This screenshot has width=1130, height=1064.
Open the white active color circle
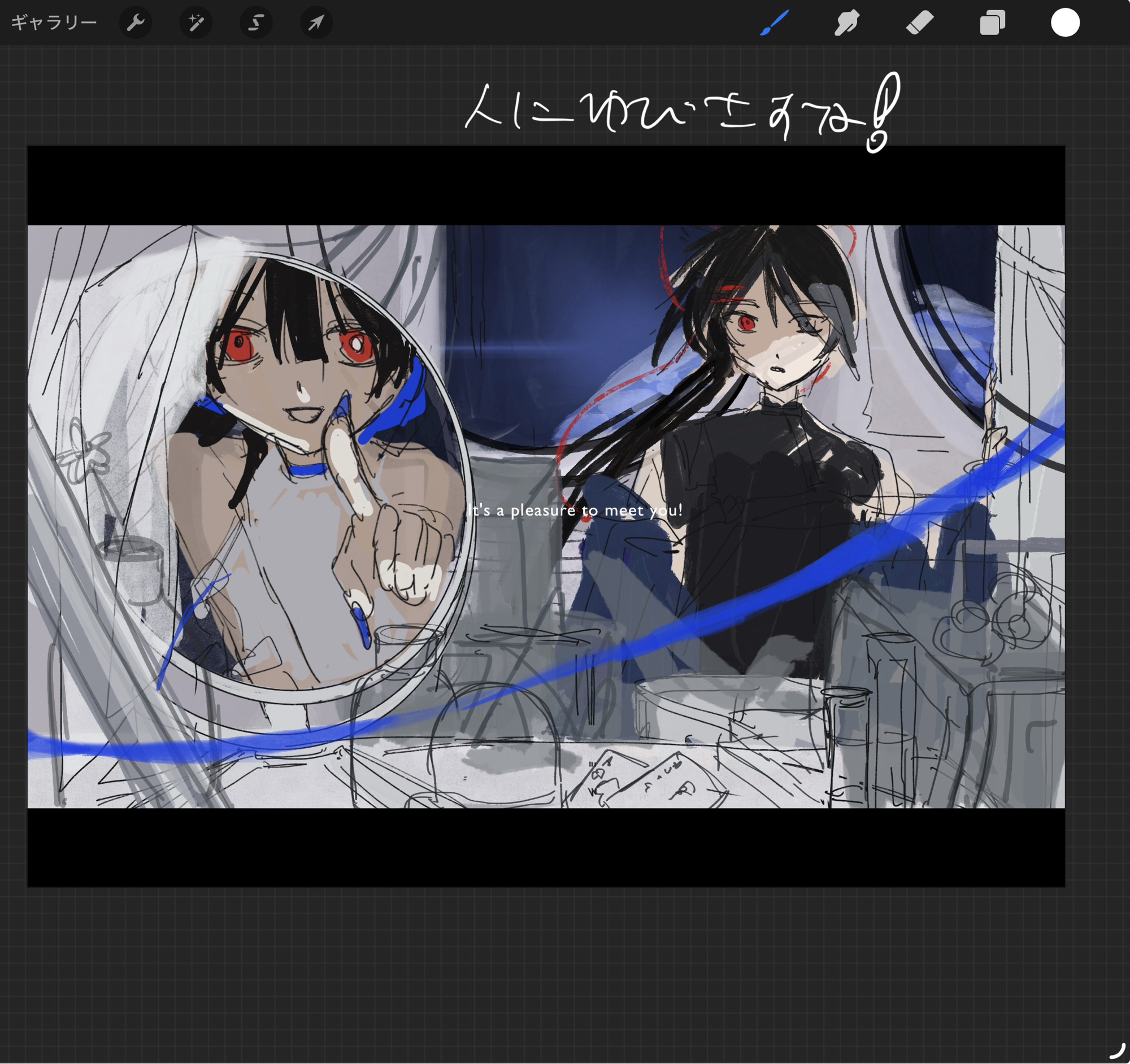point(1064,23)
